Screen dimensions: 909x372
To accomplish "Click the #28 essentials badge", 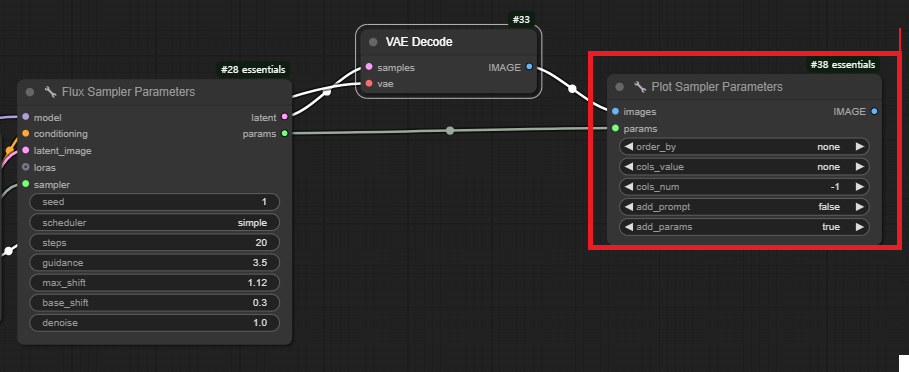I will (x=253, y=70).
